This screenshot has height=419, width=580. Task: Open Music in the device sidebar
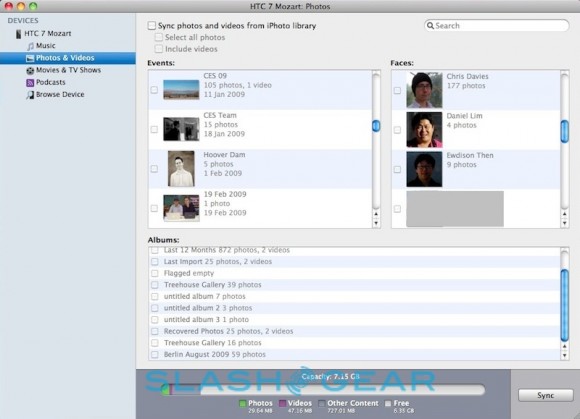tap(68, 46)
